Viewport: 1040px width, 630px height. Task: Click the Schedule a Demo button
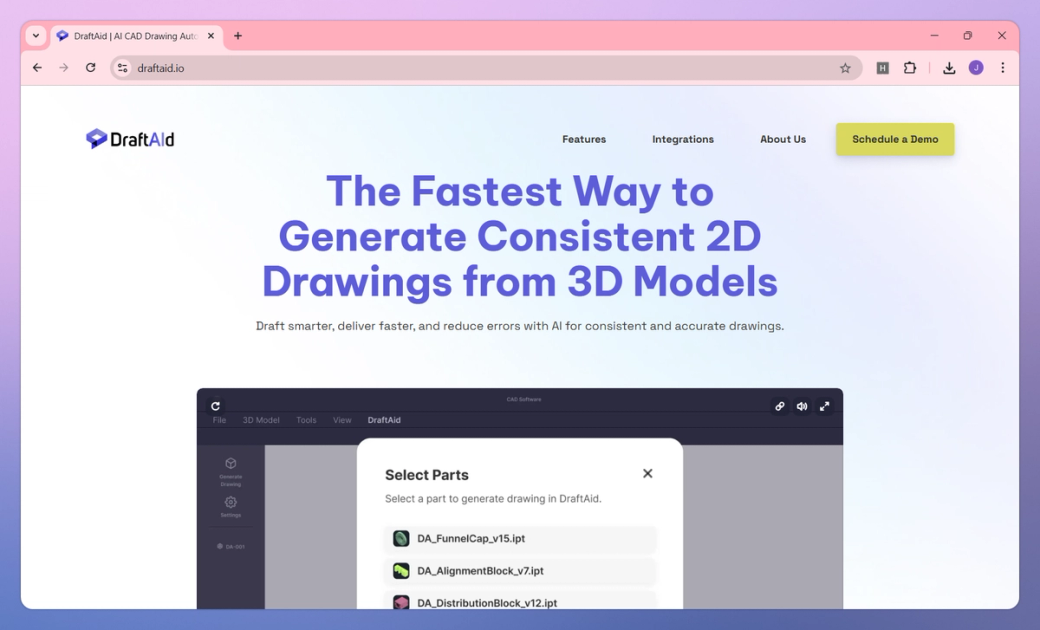[894, 139]
